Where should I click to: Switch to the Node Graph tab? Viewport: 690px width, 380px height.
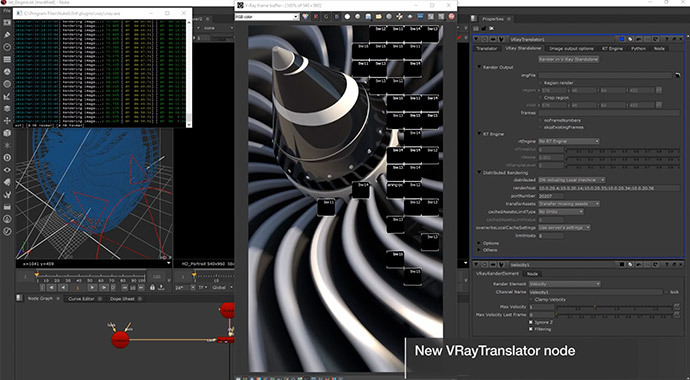(40, 299)
